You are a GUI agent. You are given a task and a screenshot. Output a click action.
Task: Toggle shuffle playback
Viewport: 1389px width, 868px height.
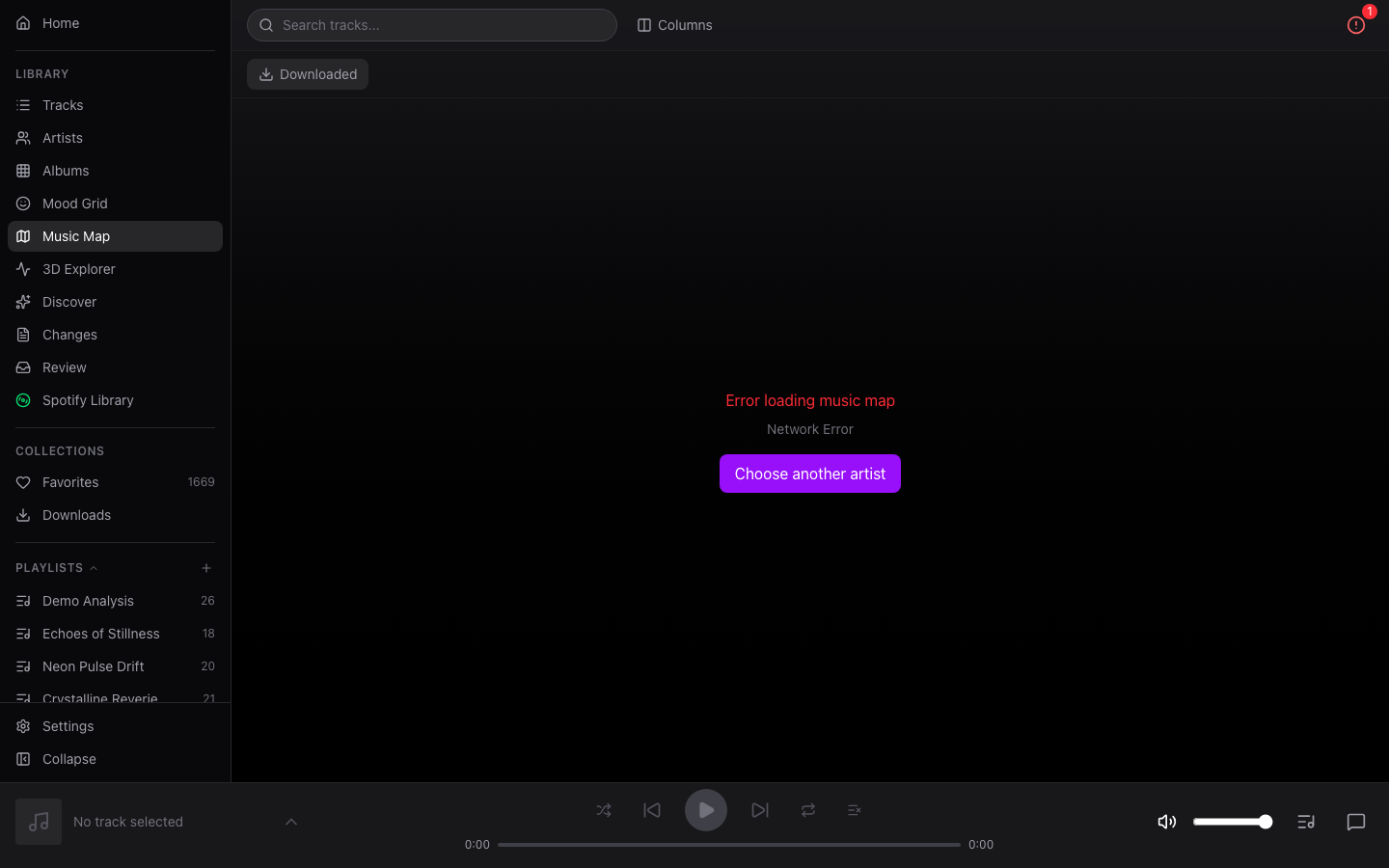point(604,810)
